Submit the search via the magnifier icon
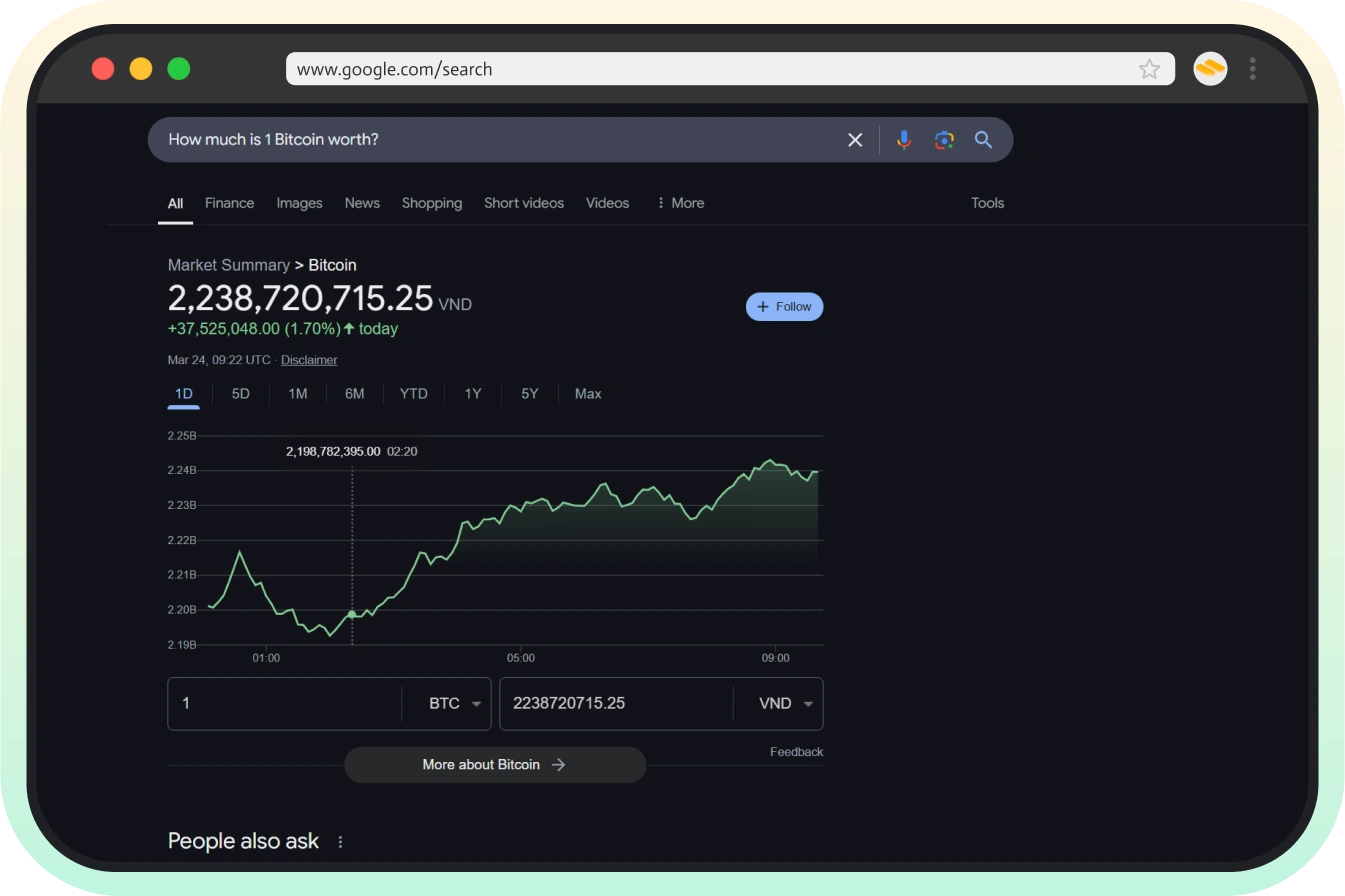Viewport: 1345px width, 896px height. 983,140
